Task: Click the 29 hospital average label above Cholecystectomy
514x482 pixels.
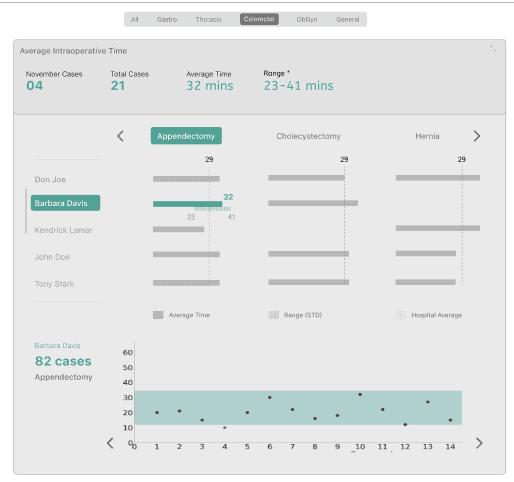Action: [344, 159]
